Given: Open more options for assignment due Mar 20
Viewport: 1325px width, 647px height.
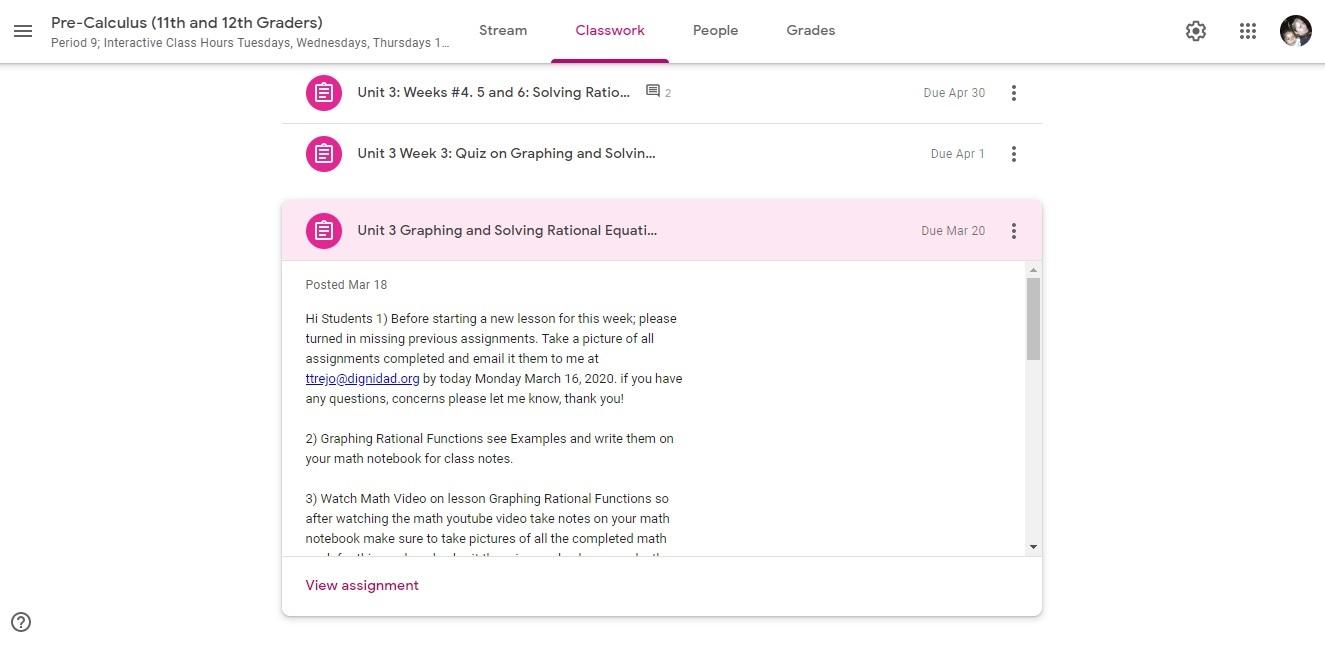Looking at the screenshot, I should (x=1013, y=231).
